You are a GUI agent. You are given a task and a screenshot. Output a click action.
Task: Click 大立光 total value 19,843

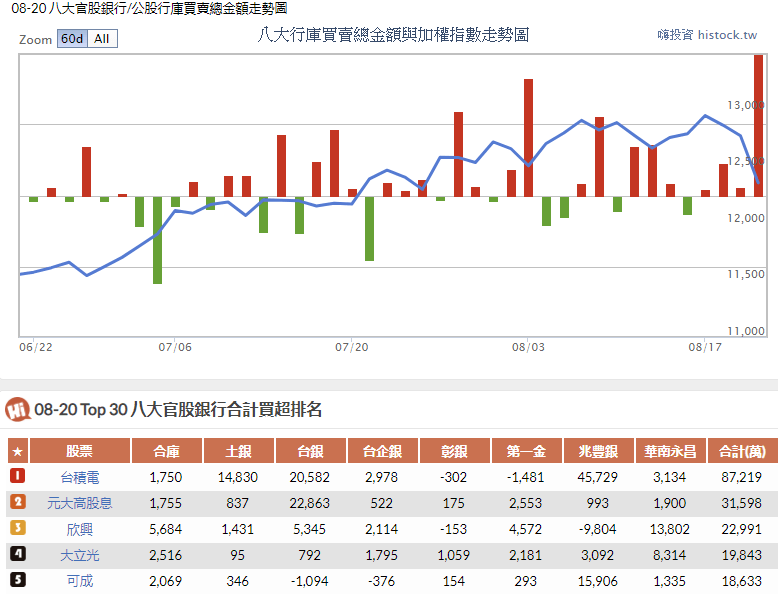click(x=741, y=555)
